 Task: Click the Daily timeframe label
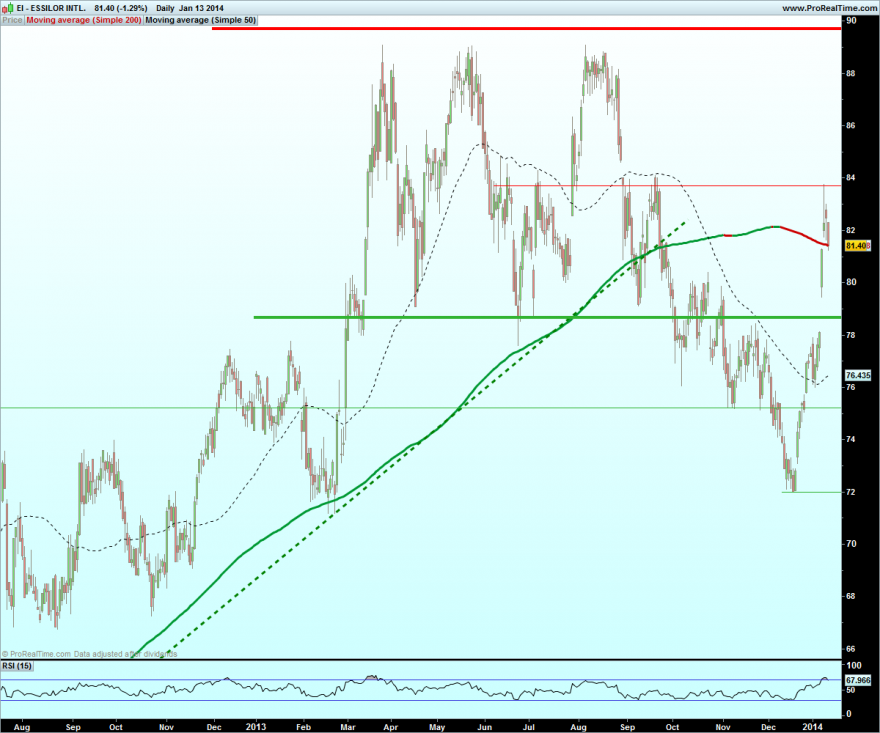point(165,8)
